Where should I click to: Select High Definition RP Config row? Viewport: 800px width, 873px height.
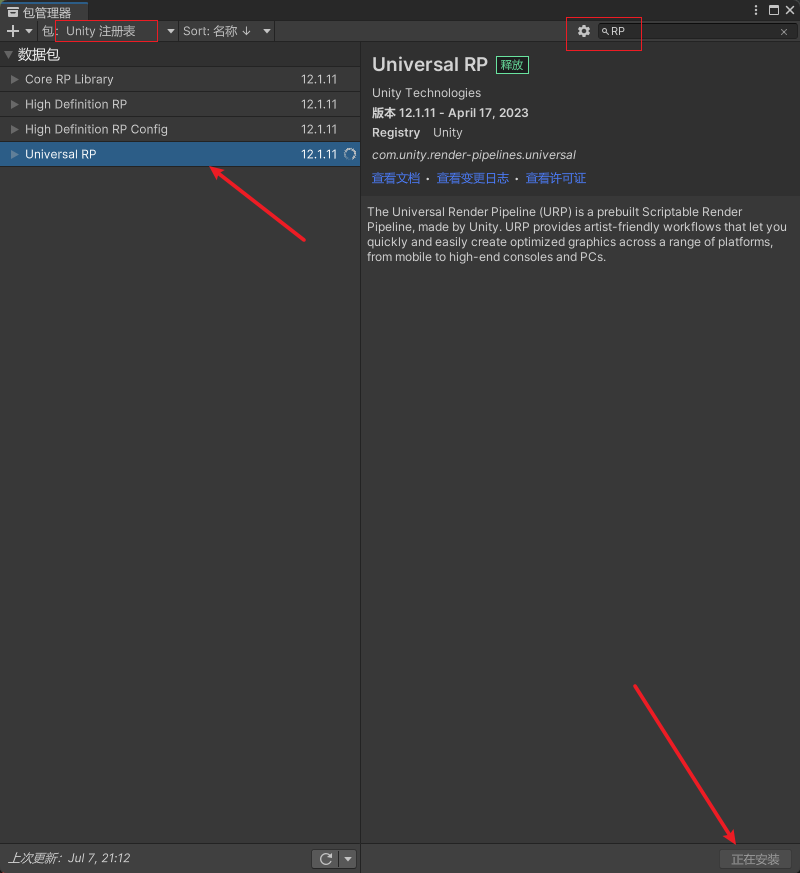point(180,129)
